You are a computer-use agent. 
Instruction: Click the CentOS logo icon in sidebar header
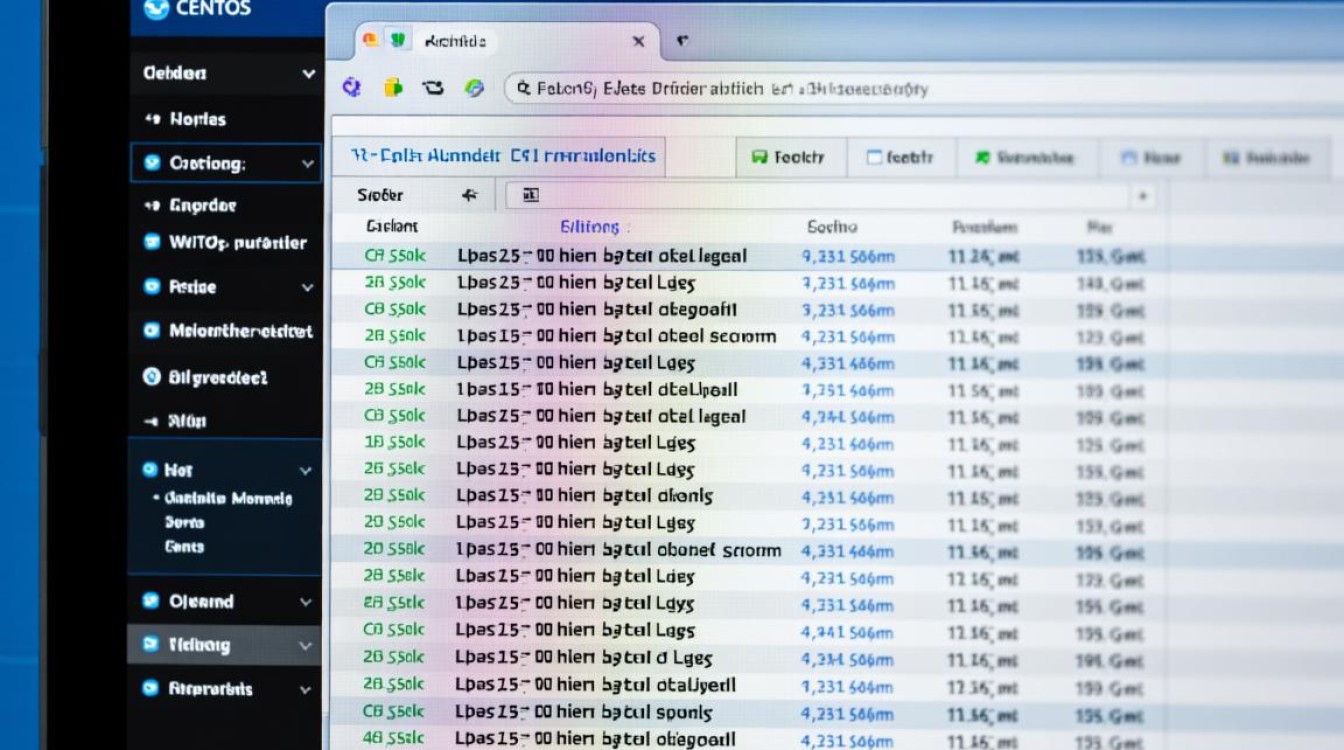coord(156,9)
